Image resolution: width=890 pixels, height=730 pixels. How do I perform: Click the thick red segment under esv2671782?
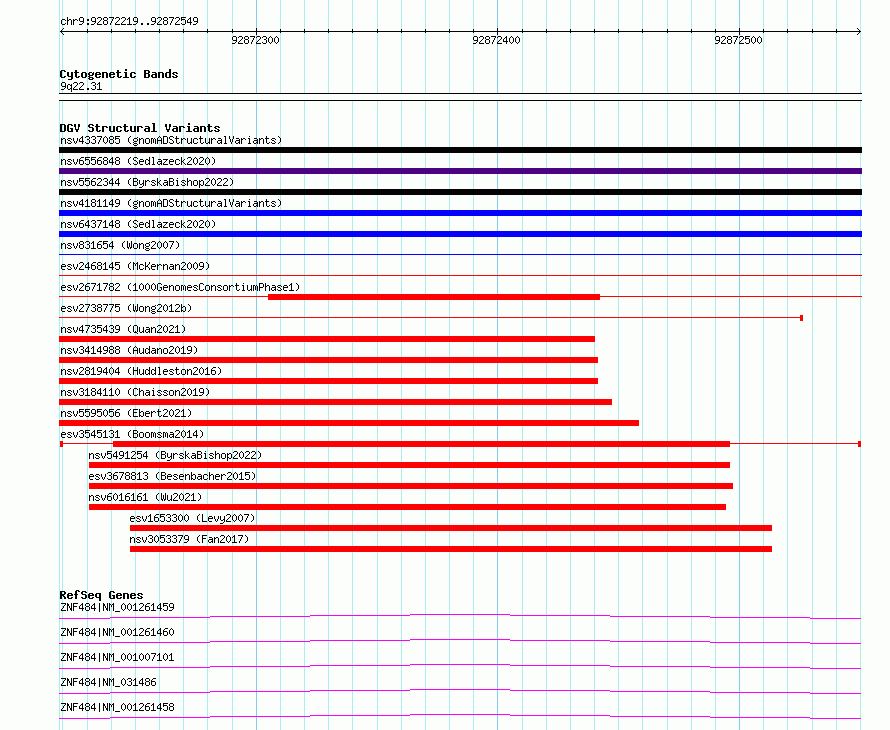(434, 297)
